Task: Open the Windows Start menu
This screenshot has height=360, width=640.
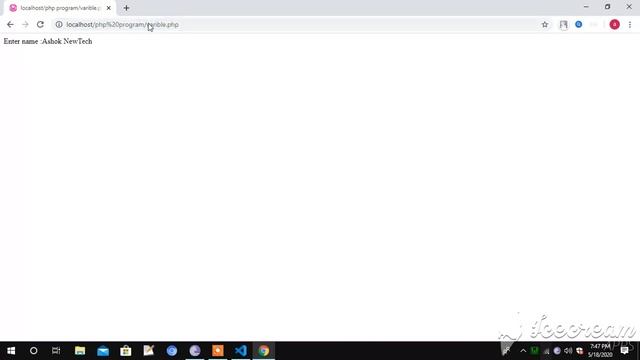Action: [11, 351]
